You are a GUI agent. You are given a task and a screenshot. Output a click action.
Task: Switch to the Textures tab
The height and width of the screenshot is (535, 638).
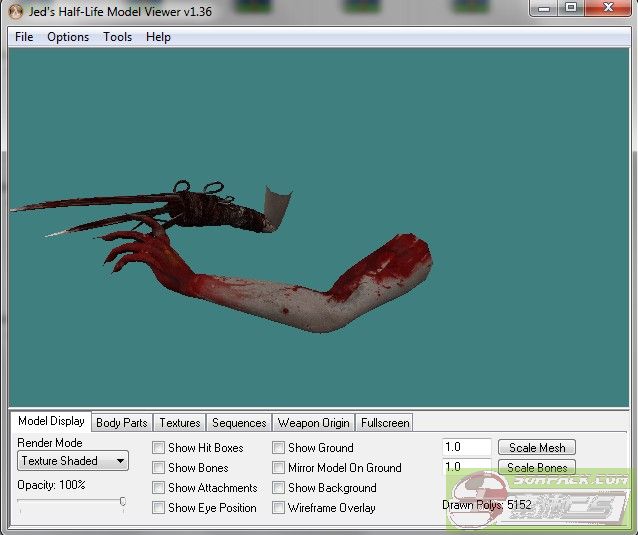(x=180, y=423)
